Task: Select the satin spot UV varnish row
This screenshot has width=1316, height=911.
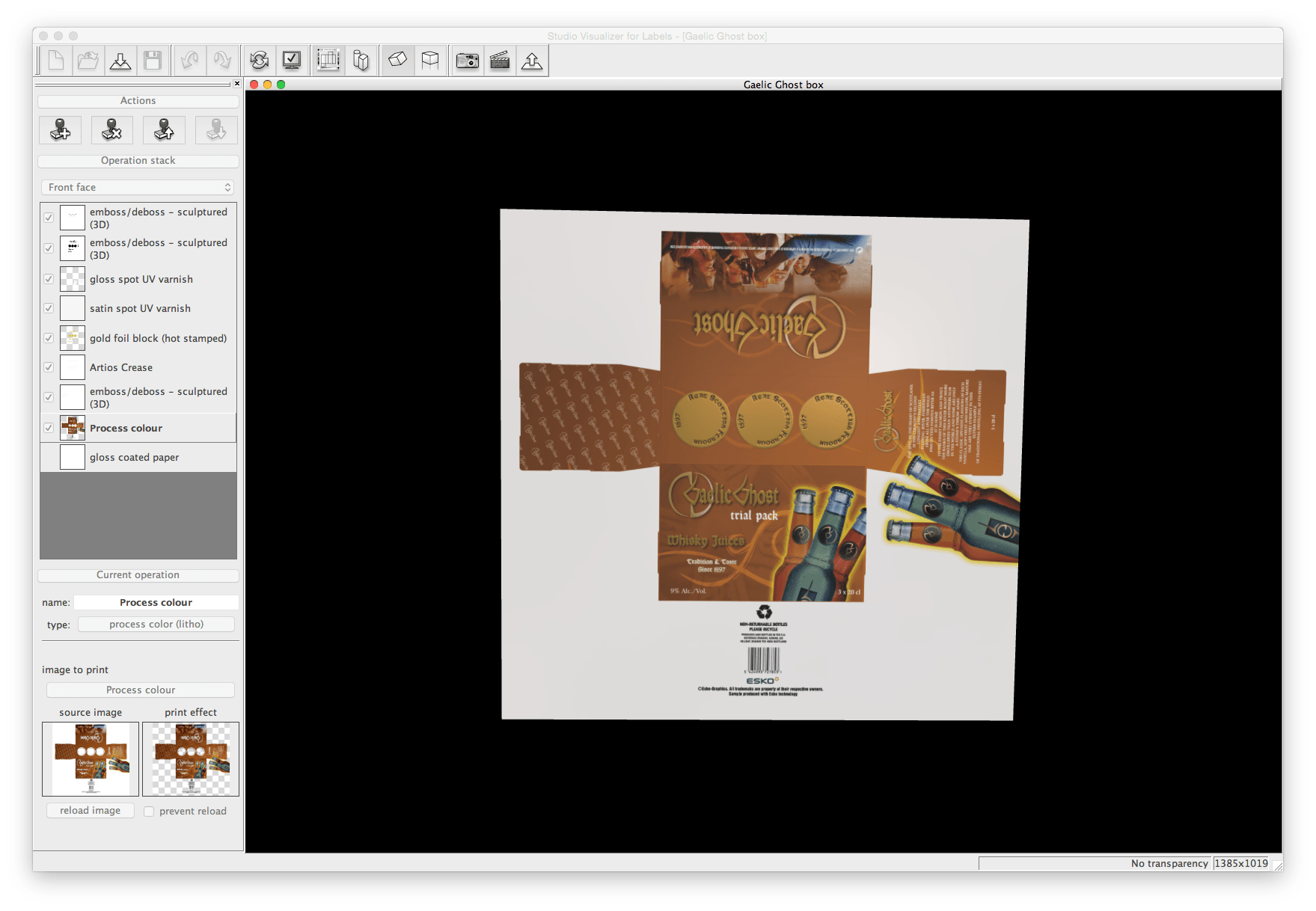Action: pyautogui.click(x=138, y=308)
